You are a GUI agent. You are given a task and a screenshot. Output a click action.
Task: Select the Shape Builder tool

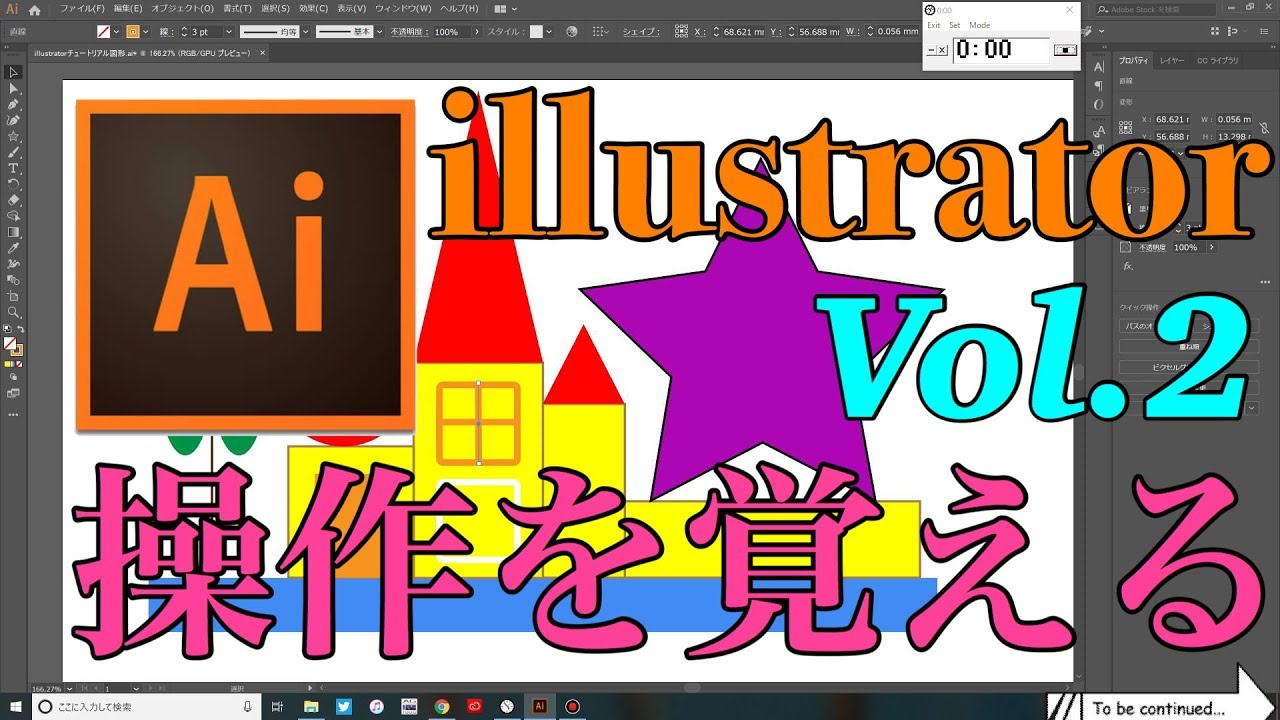click(x=14, y=216)
